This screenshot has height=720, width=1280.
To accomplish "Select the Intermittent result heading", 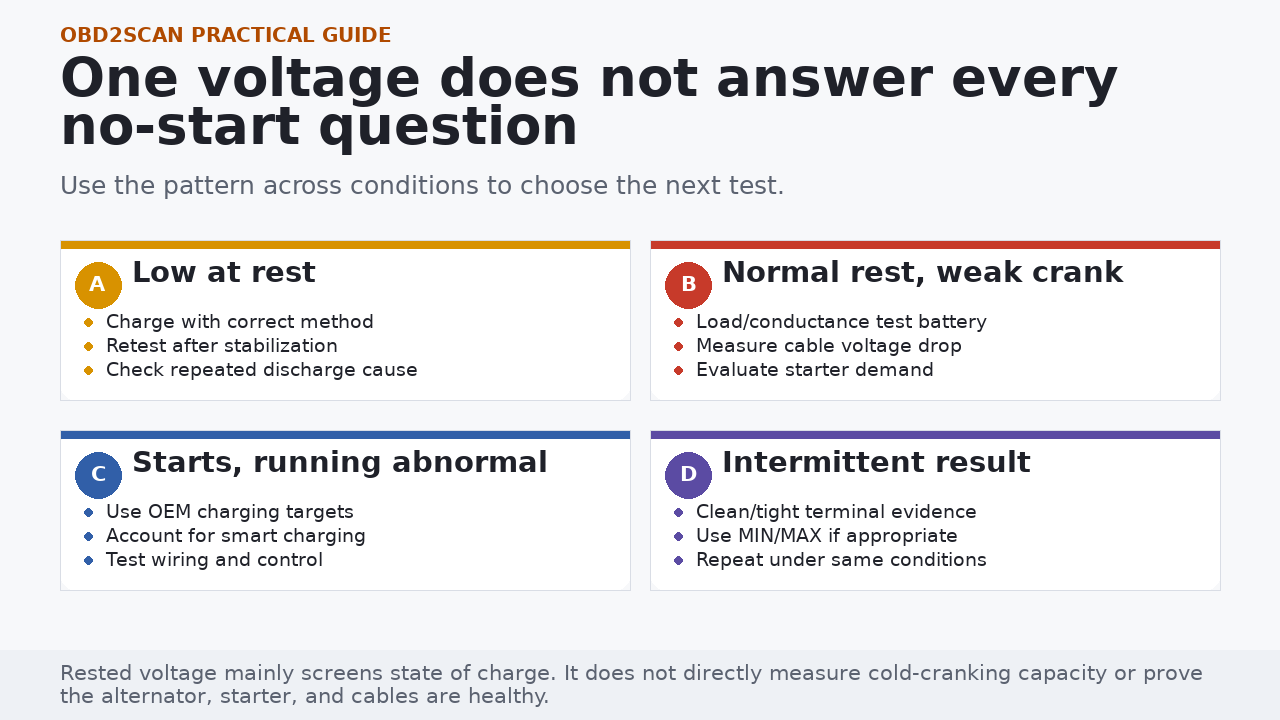I will (x=876, y=462).
